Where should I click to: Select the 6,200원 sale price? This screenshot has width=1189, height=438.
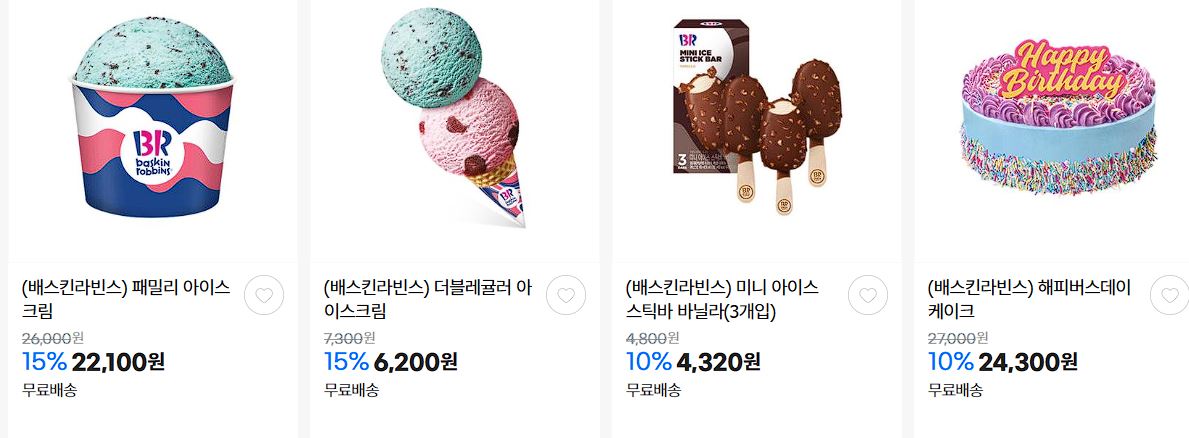tap(416, 362)
